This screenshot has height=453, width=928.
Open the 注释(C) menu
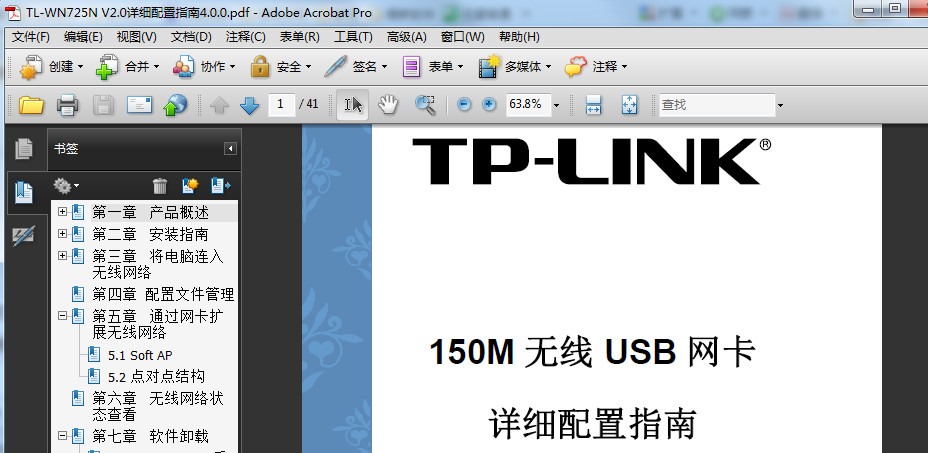[245, 37]
